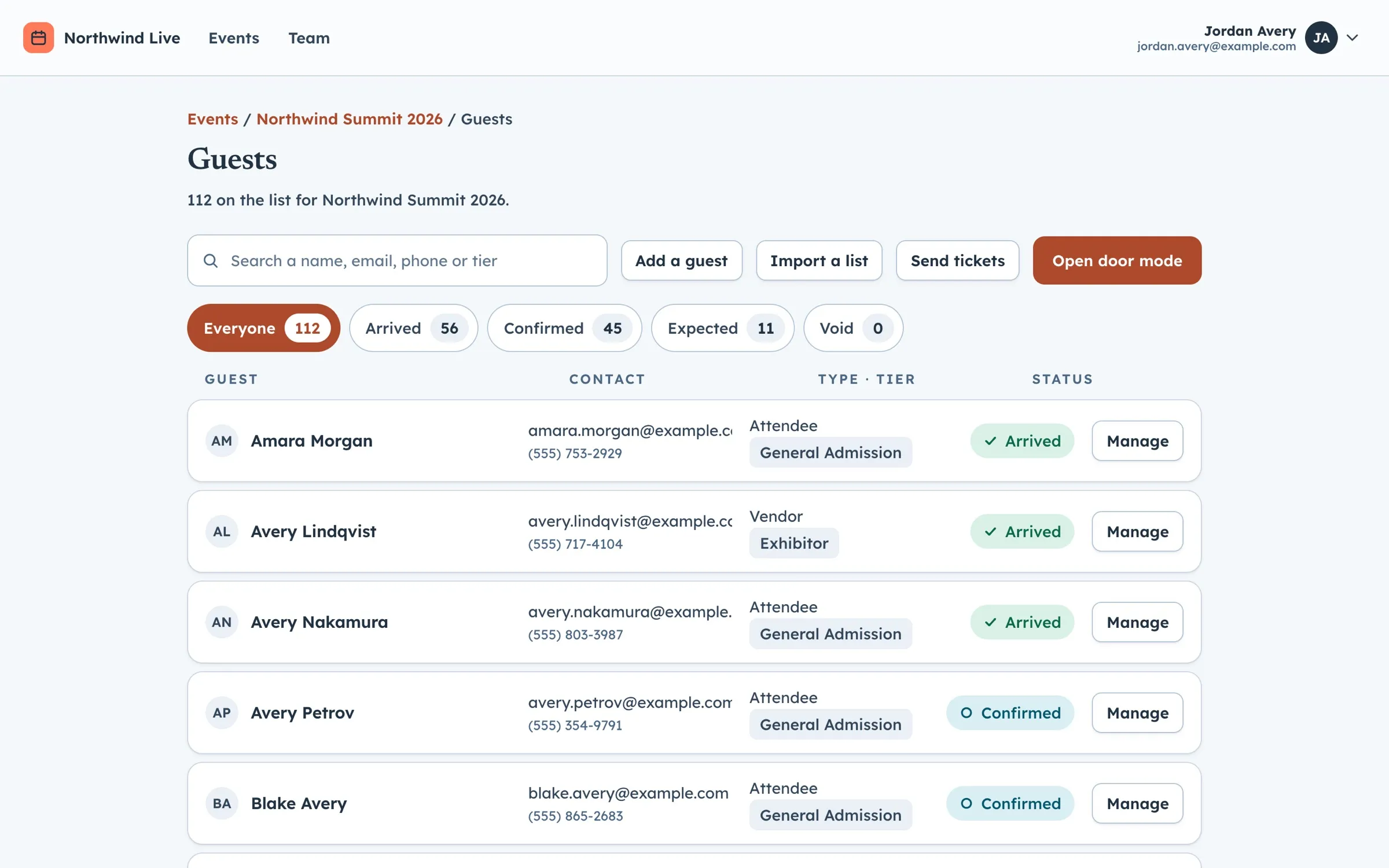The height and width of the screenshot is (868, 1389).
Task: Click Amara Morgan's Arrived status badge
Action: pyautogui.click(x=1022, y=441)
